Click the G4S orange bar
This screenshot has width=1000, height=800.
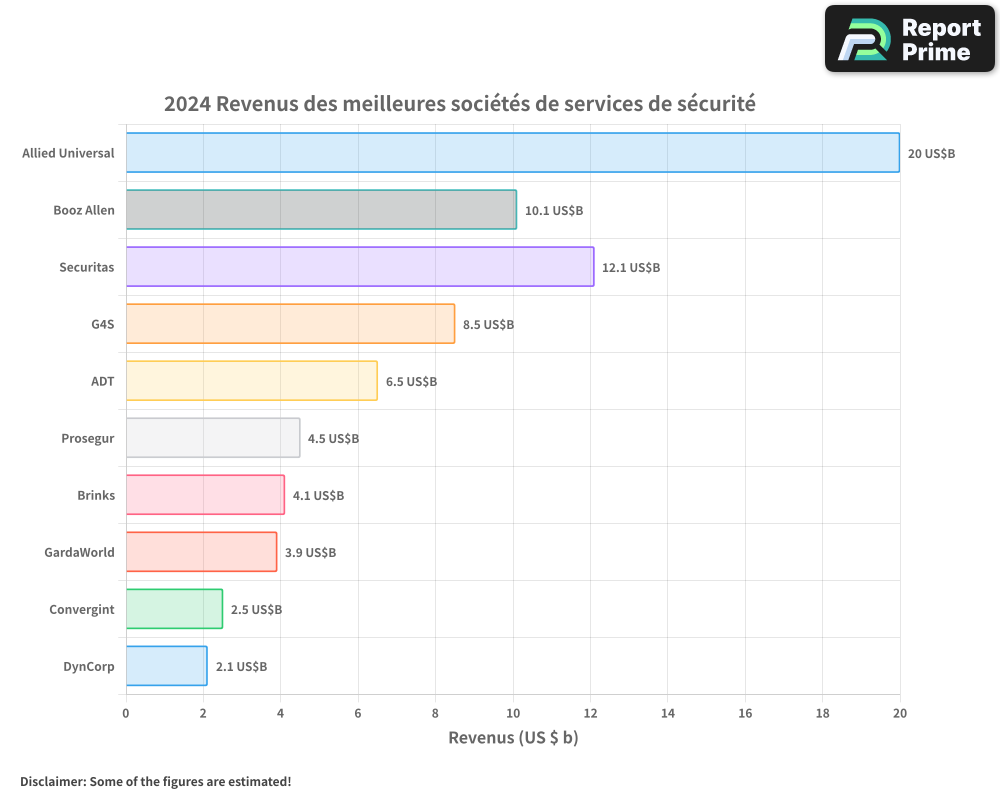(x=290, y=324)
